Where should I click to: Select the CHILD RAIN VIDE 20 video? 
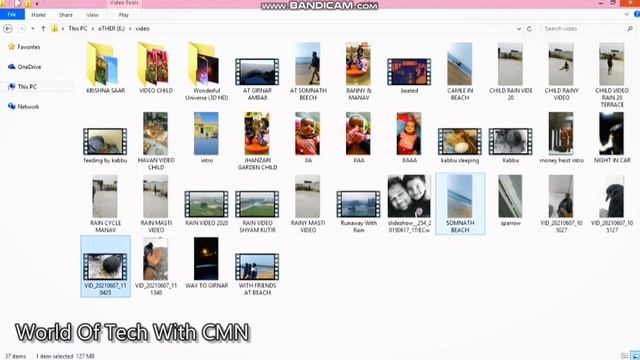click(x=511, y=71)
